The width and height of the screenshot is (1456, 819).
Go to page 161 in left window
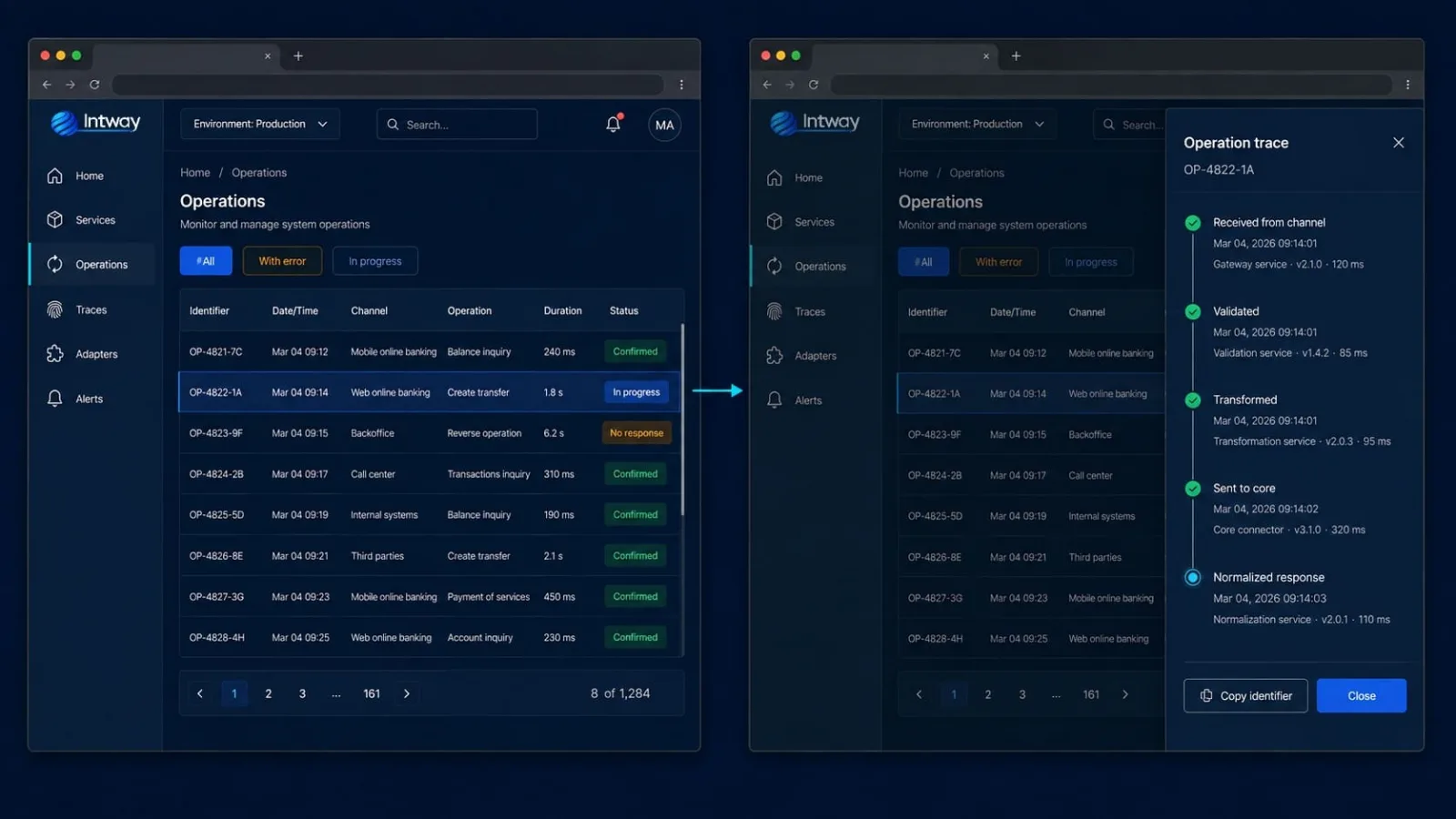coord(371,693)
